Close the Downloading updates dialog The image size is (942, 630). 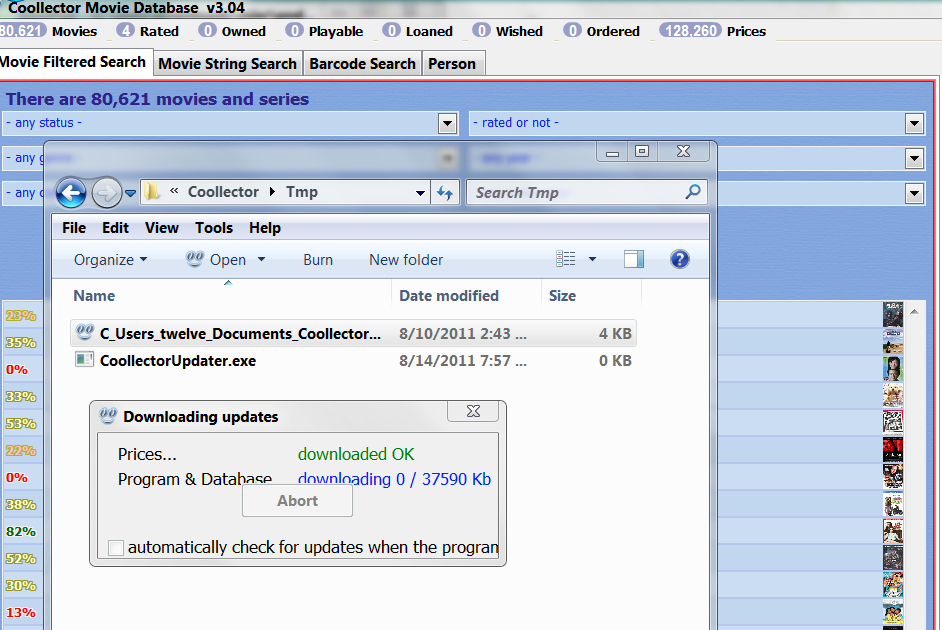(x=473, y=411)
